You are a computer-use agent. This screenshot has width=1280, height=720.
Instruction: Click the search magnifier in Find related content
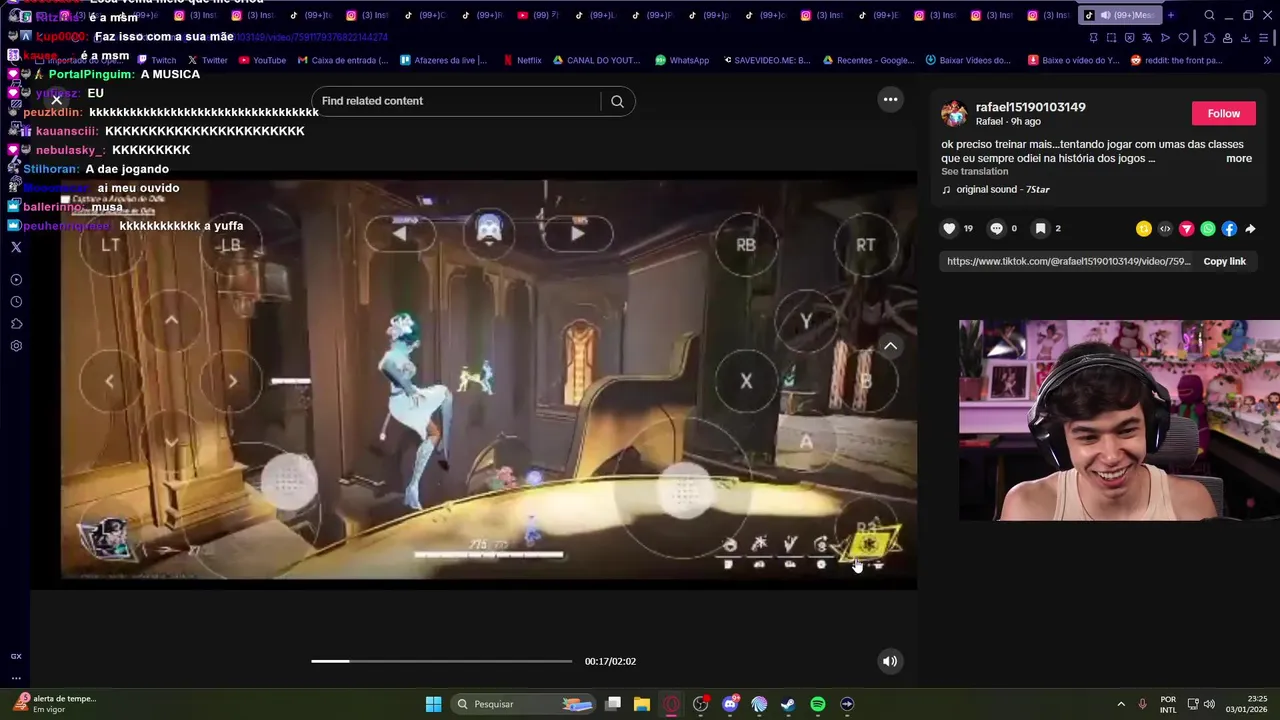click(617, 101)
